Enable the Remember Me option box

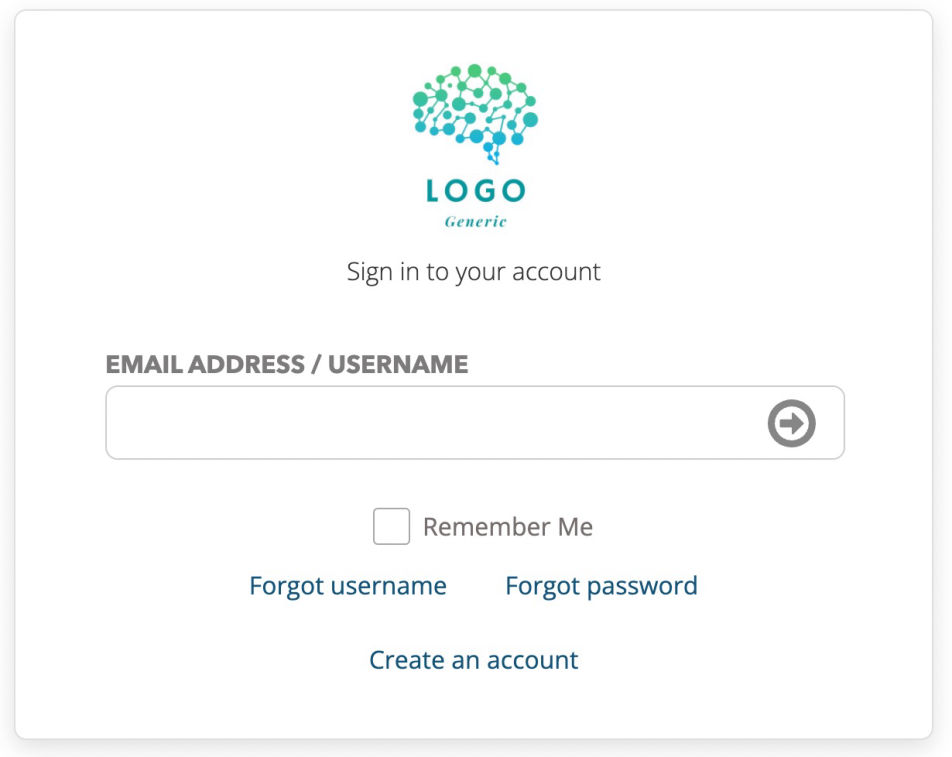[391, 527]
